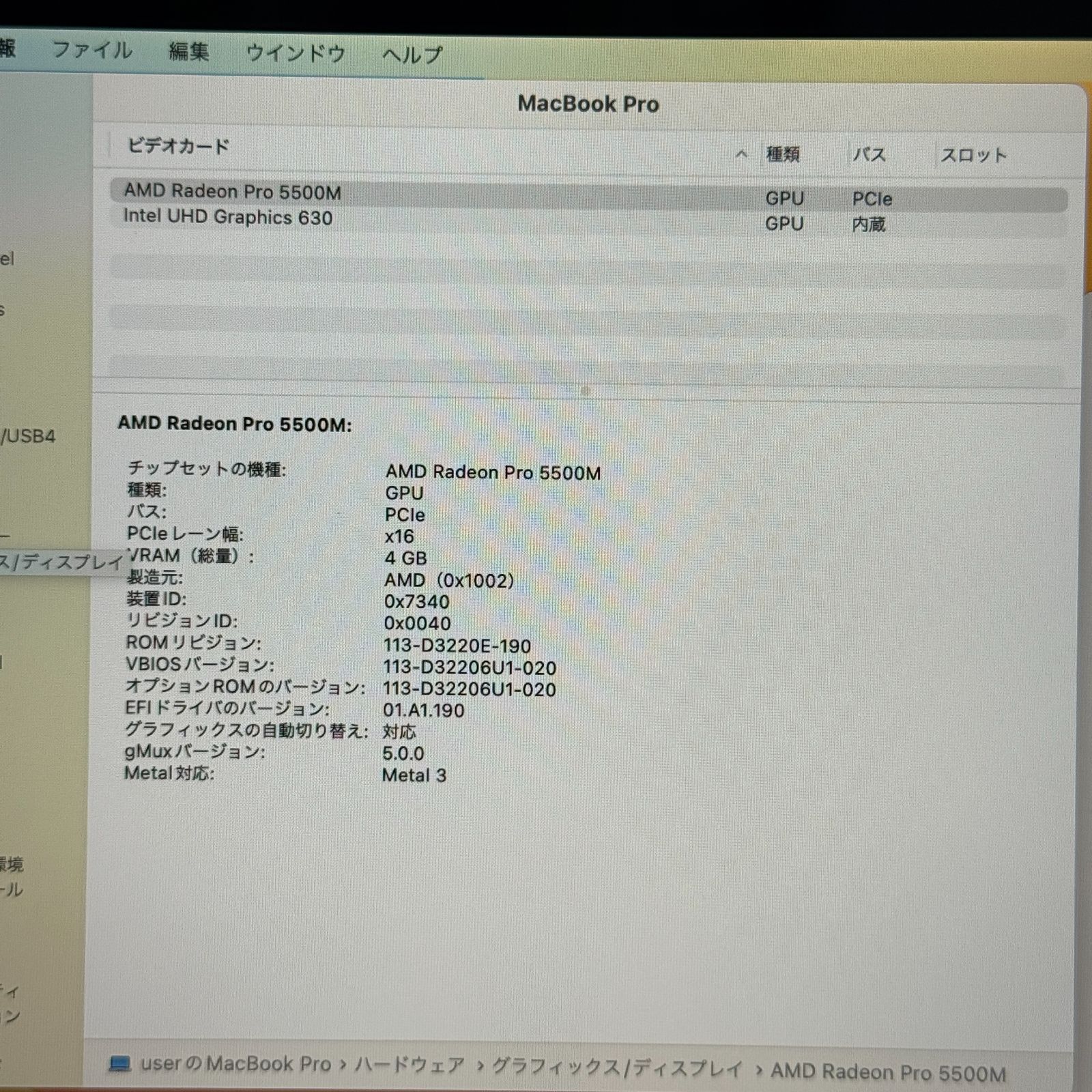This screenshot has height=1092, width=1092.
Task: Click the MacBook Pro window title
Action: [x=588, y=104]
